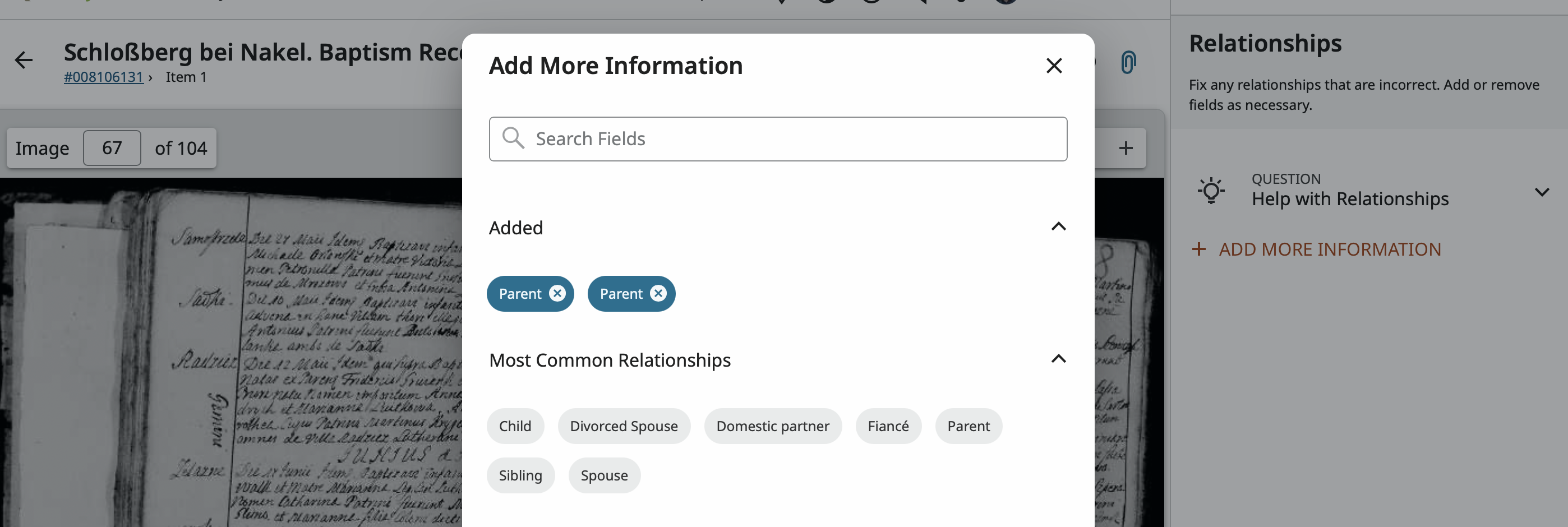This screenshot has width=1568, height=527.
Task: Open the #008106131 breadcrumb link
Action: [x=104, y=77]
